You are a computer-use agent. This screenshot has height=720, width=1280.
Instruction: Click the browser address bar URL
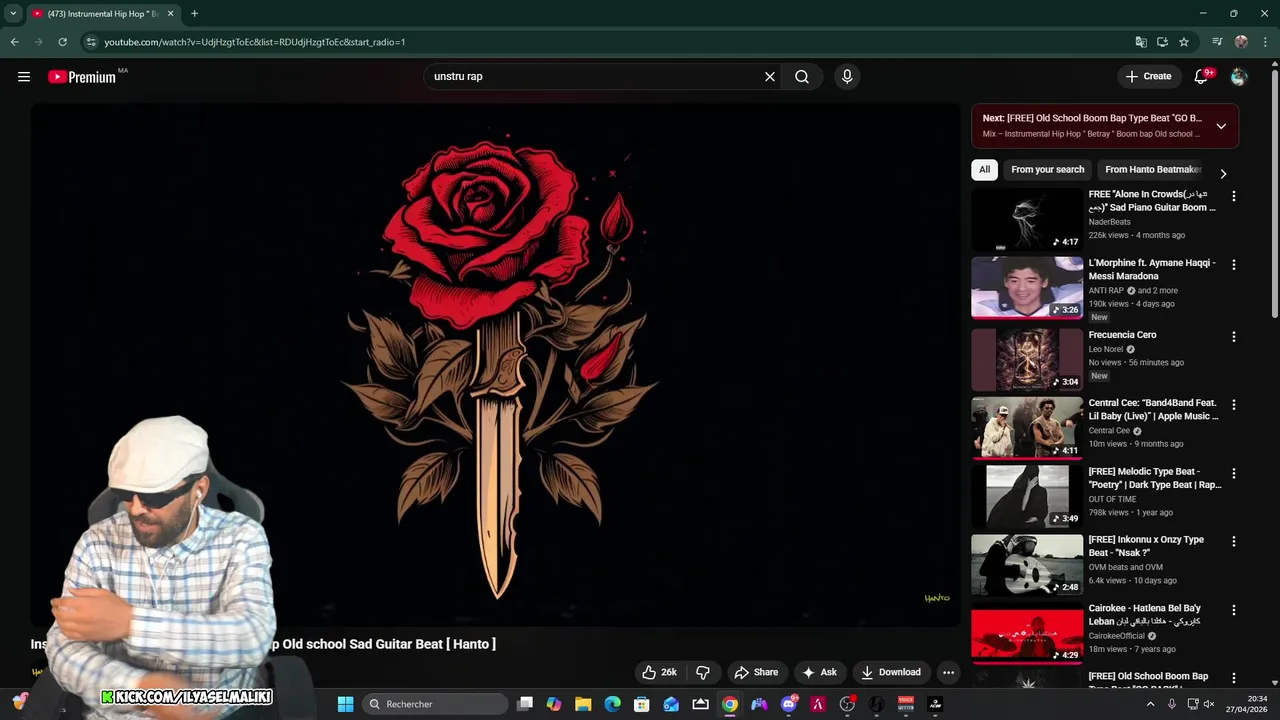point(255,42)
